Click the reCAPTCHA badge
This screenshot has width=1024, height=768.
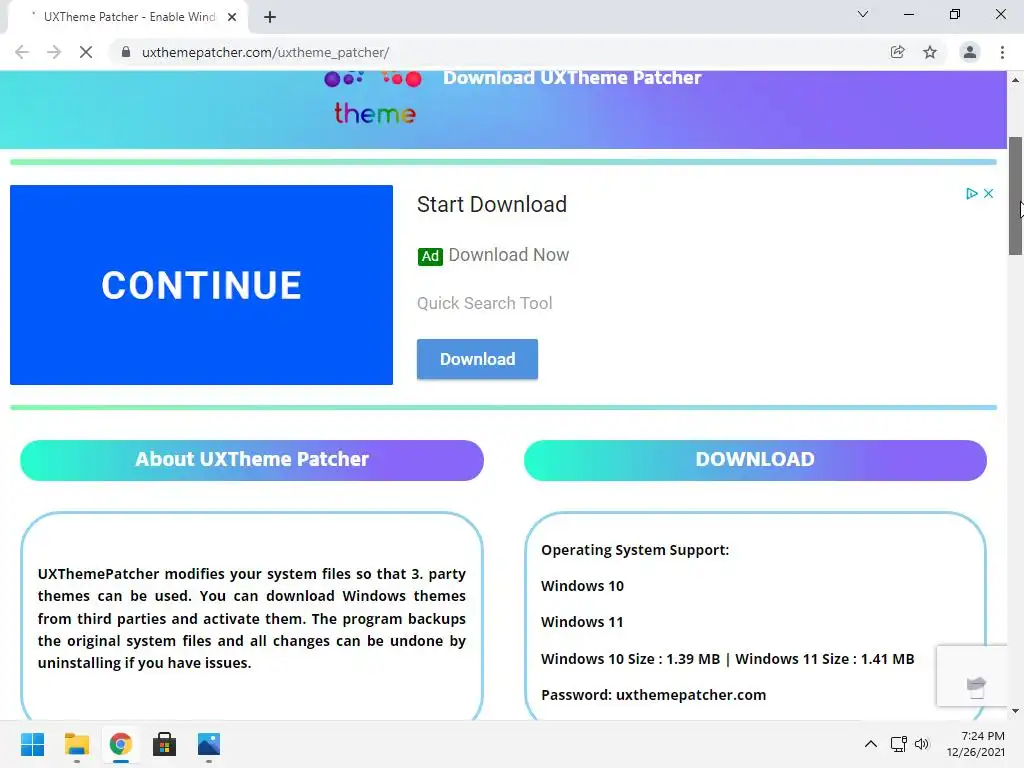click(x=973, y=676)
